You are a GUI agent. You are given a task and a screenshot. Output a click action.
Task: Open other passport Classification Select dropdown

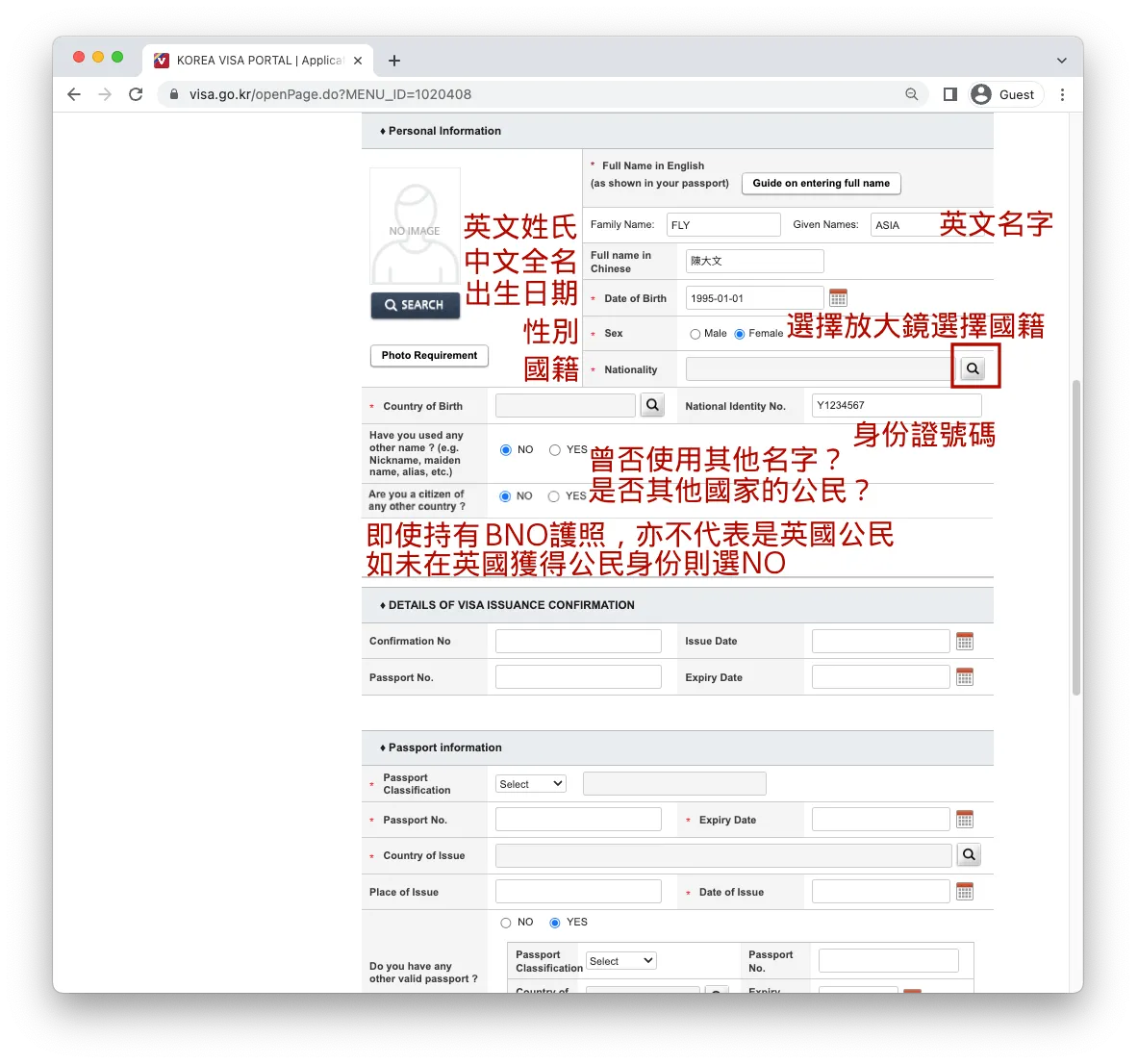pyautogui.click(x=620, y=961)
